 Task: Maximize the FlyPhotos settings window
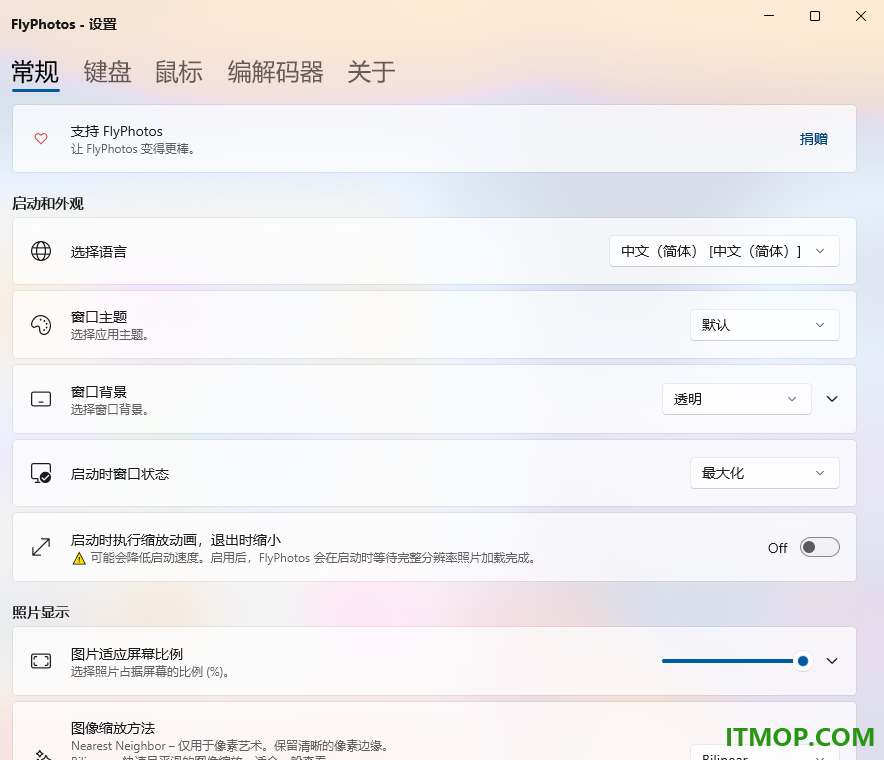815,16
